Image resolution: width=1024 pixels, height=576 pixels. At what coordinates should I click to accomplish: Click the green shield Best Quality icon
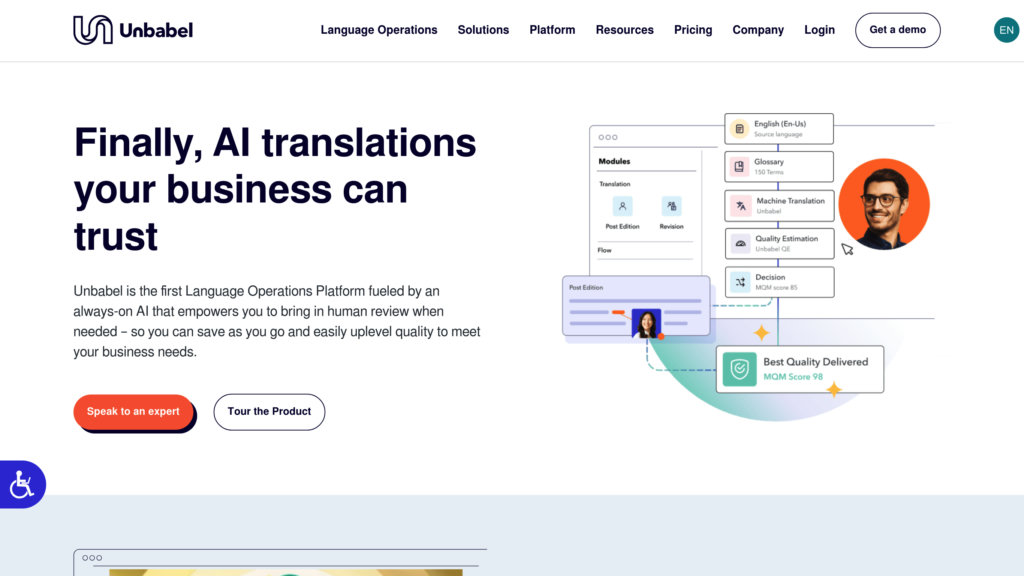point(739,369)
